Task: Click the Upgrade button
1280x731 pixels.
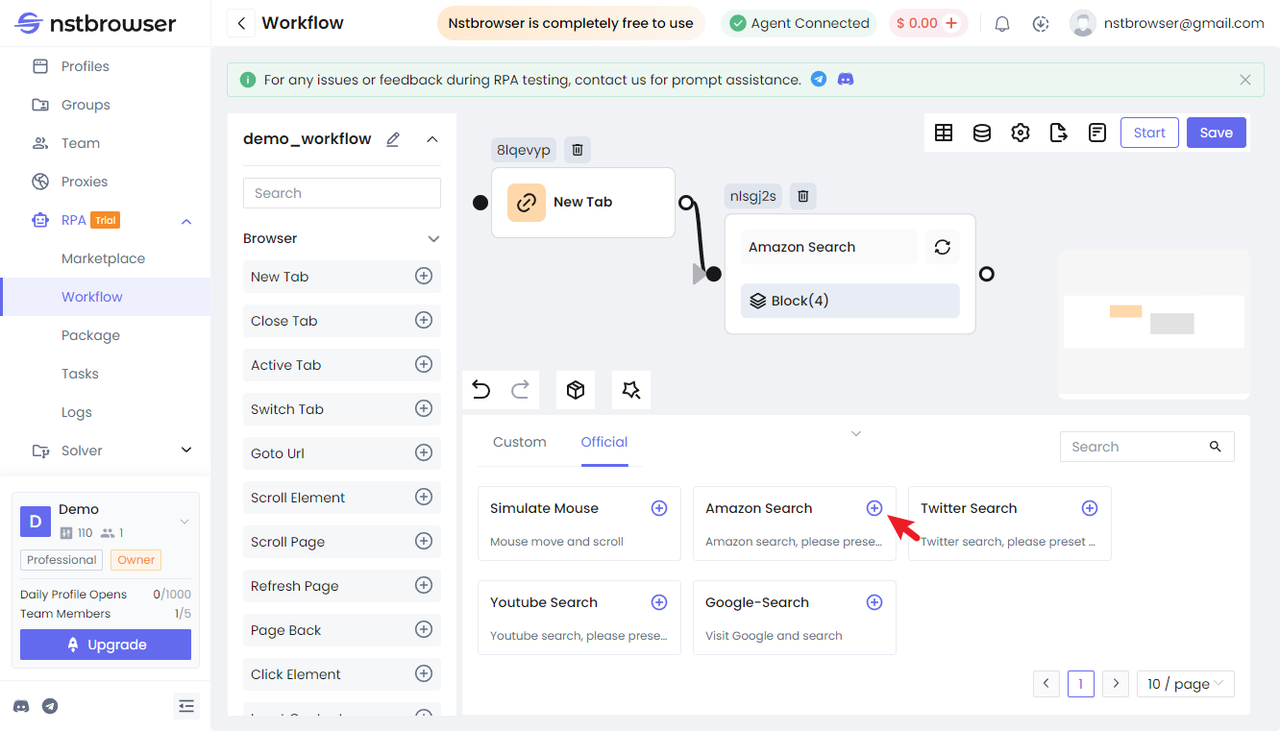Action: (105, 644)
